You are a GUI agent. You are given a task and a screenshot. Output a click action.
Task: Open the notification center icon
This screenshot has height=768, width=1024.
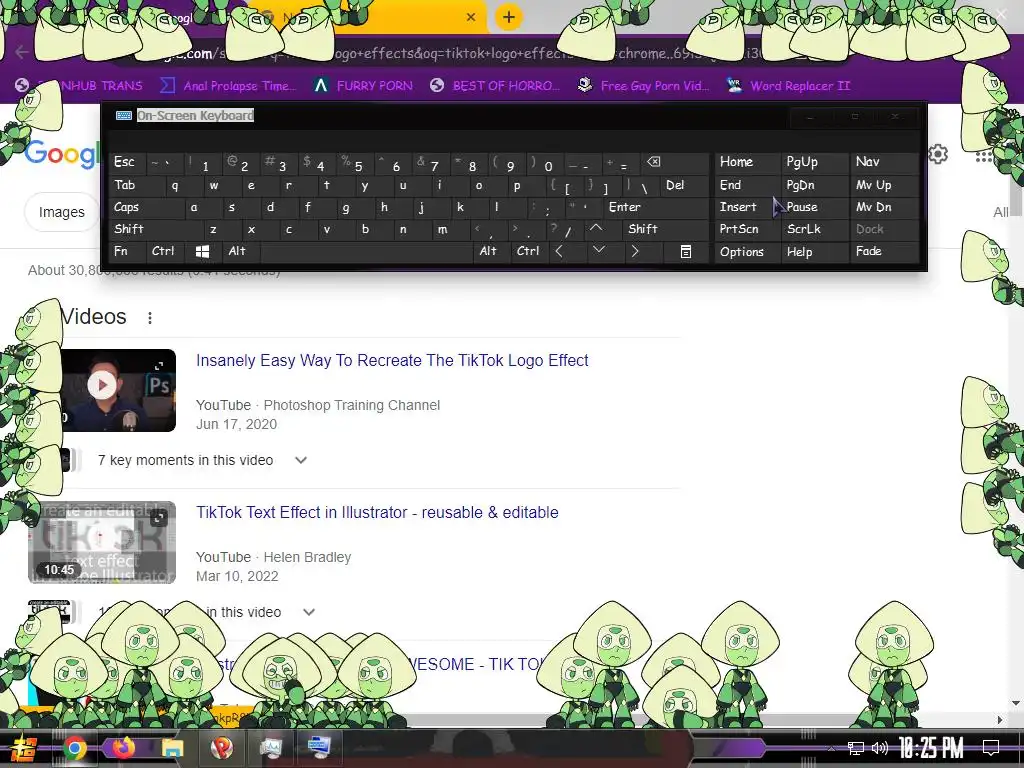991,748
